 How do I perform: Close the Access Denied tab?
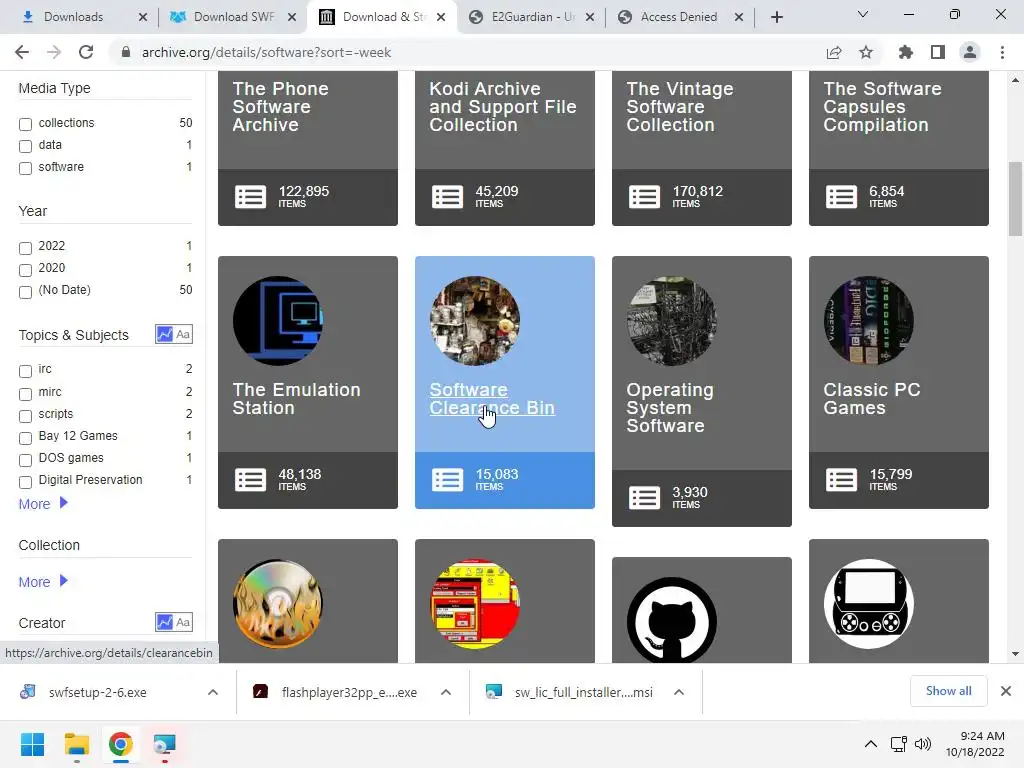739,17
